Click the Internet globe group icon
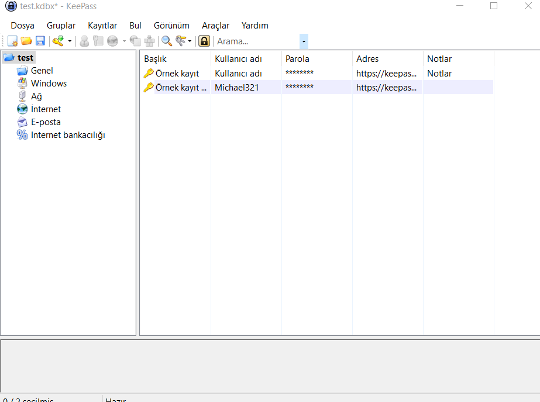The image size is (540, 402). (x=22, y=109)
